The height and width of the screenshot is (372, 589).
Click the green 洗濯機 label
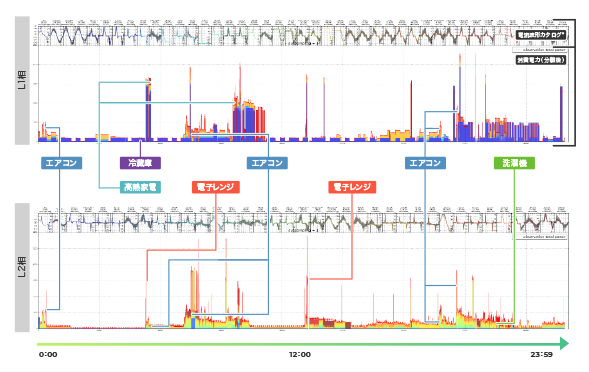514,163
